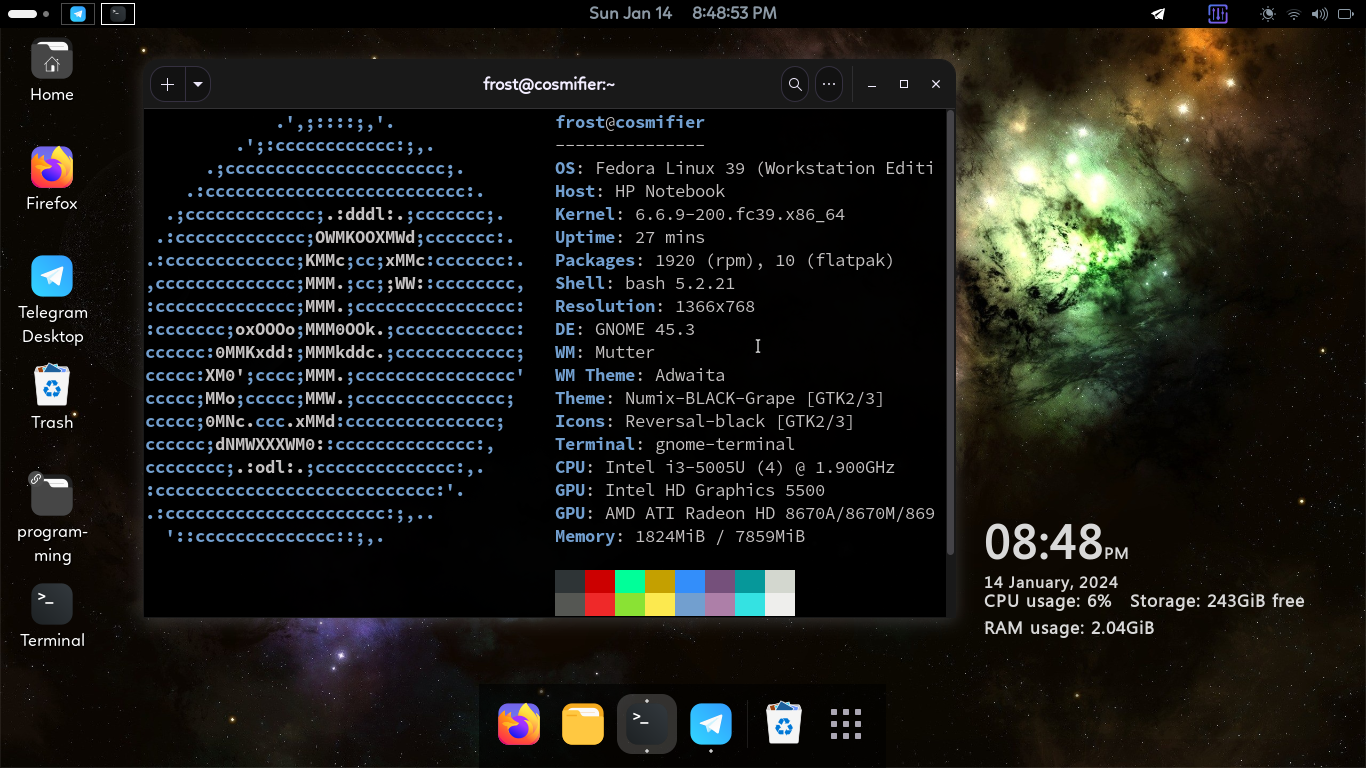Expand the new-tab profile dropdown arrow
This screenshot has width=1366, height=768.
pyautogui.click(x=198, y=85)
